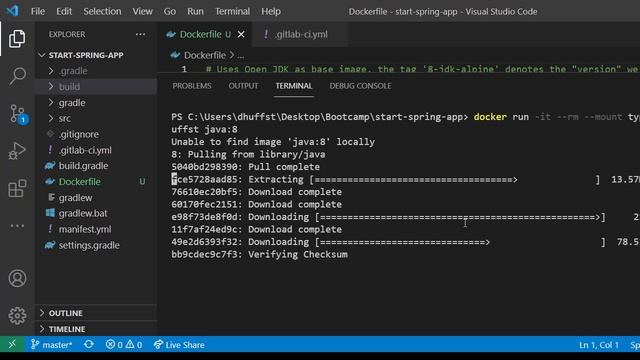The width and height of the screenshot is (640, 360).
Task: Open the Search view icon
Action: coord(17,76)
